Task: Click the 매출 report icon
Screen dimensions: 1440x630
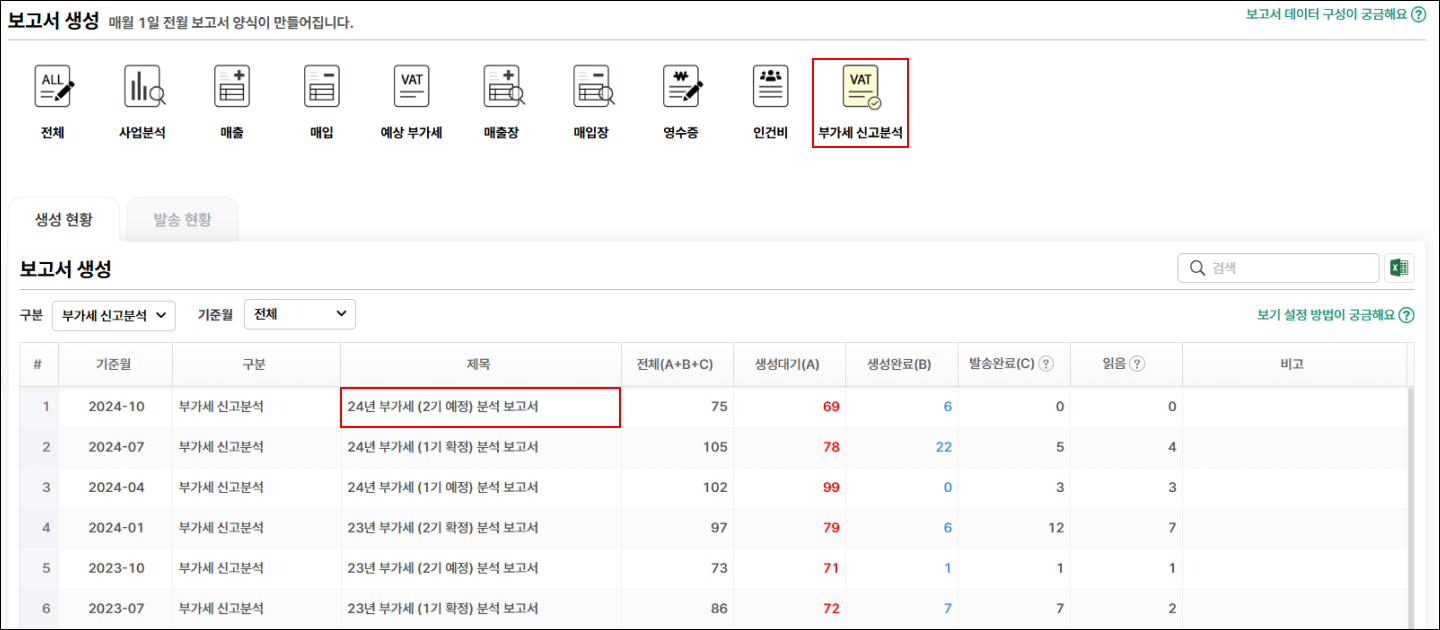Action: point(232,88)
